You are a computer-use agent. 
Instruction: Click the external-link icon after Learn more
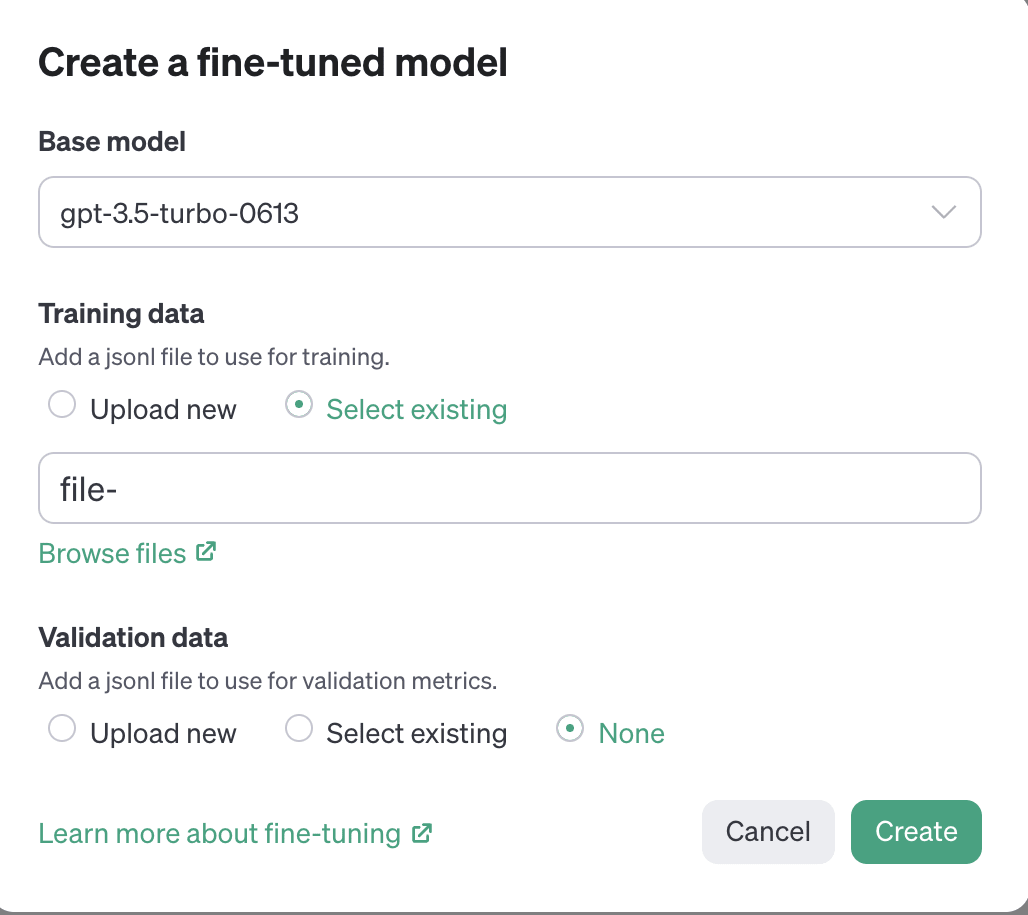click(422, 832)
